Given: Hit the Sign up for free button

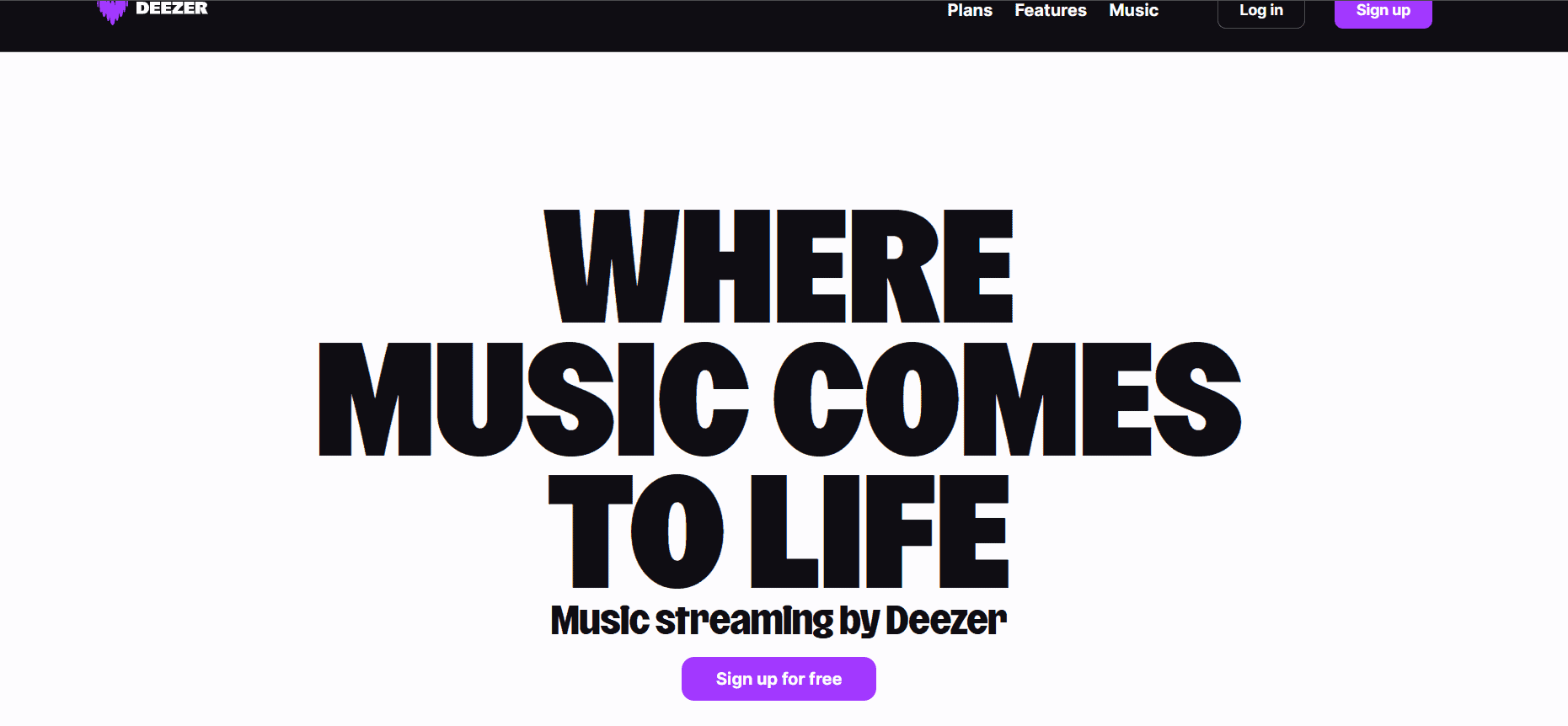Looking at the screenshot, I should pos(779,679).
